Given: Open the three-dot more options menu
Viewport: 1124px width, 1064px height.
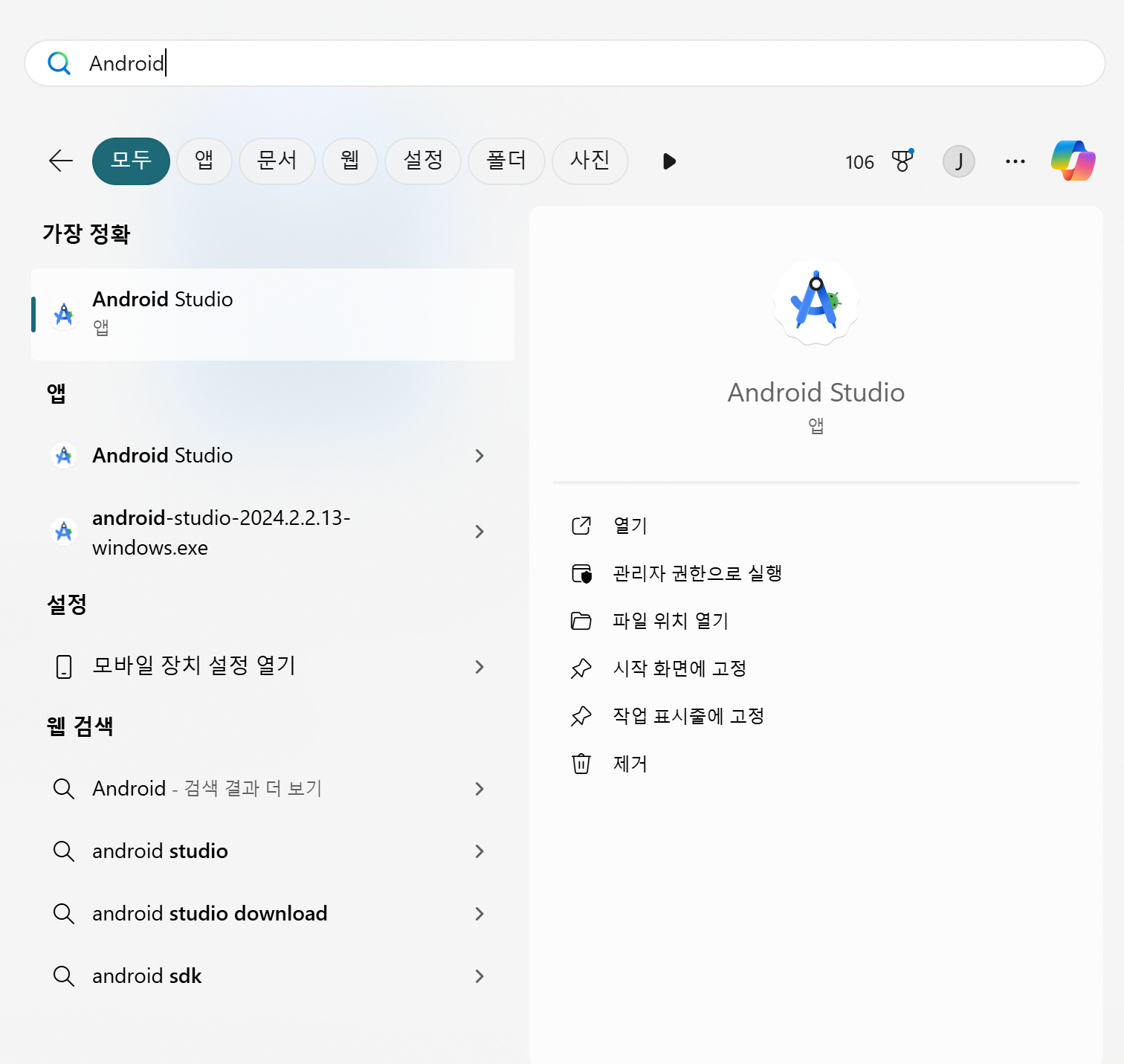Looking at the screenshot, I should tap(1015, 161).
